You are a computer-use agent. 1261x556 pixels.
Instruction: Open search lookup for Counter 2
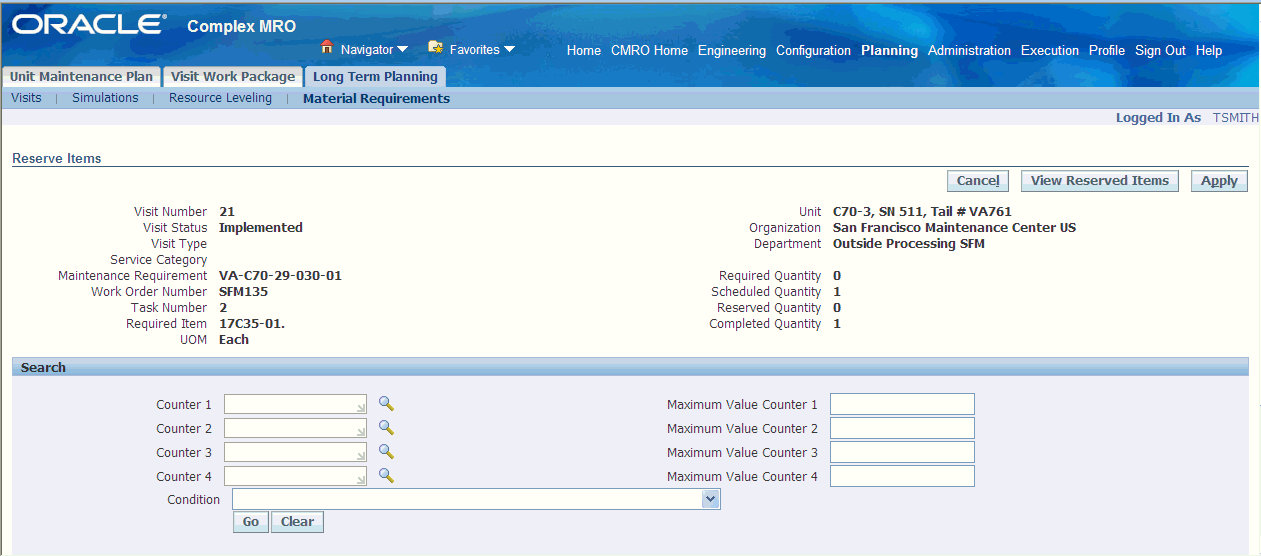coord(386,428)
